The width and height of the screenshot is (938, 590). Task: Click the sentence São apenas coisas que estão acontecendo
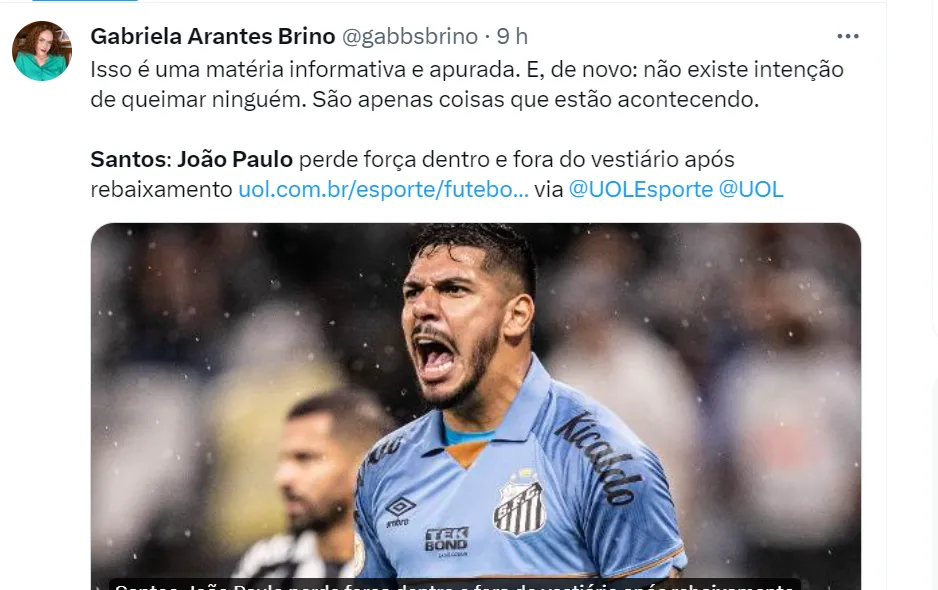click(535, 99)
